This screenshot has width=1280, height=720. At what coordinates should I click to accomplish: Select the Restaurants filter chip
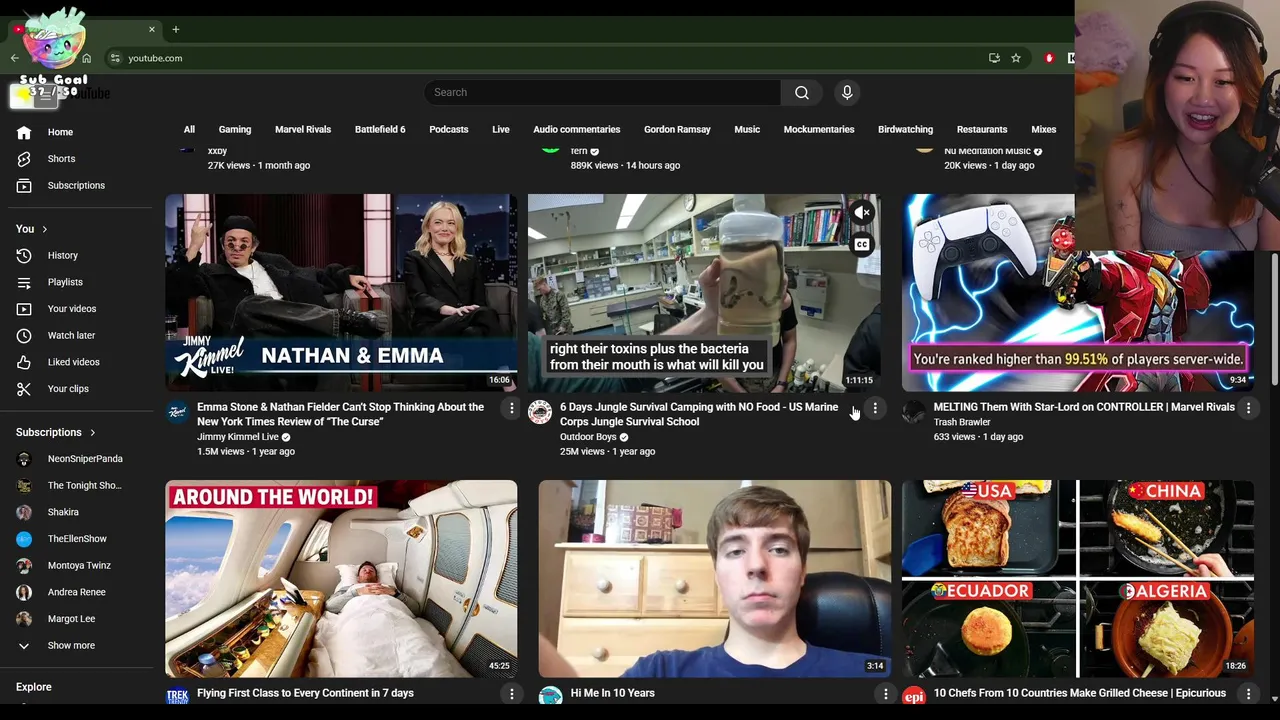[982, 129]
